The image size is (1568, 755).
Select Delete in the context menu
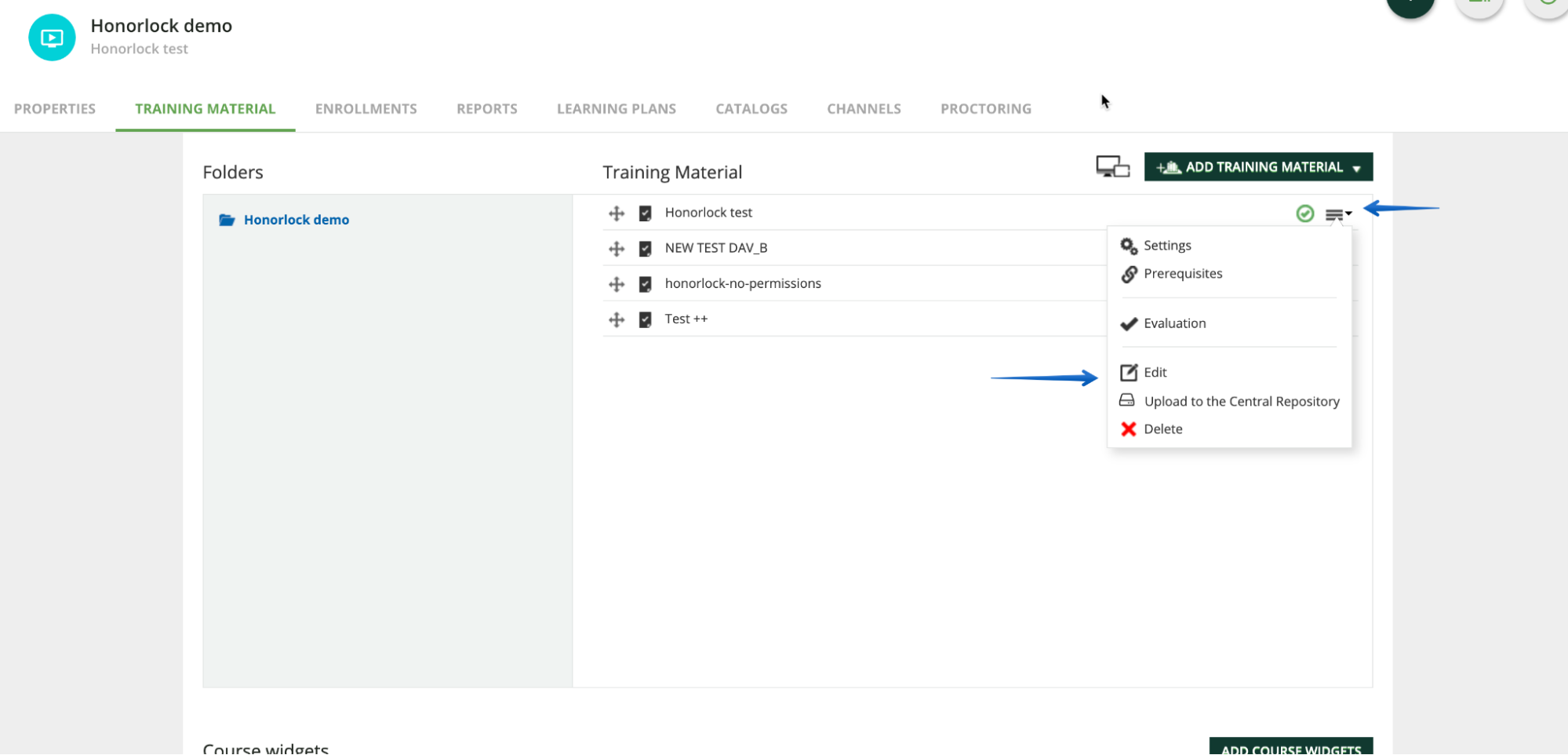pos(1163,429)
